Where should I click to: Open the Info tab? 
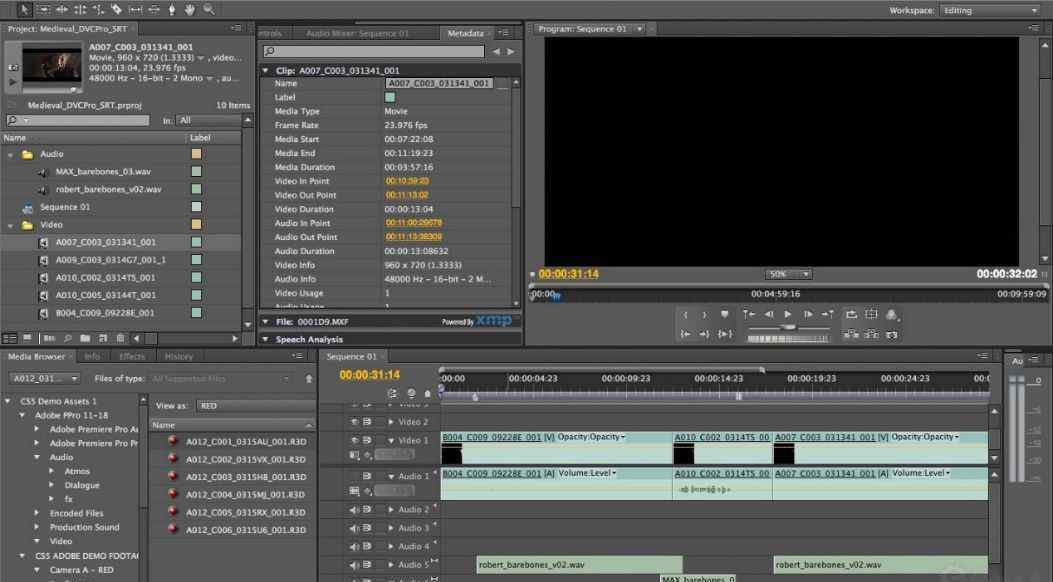92,356
